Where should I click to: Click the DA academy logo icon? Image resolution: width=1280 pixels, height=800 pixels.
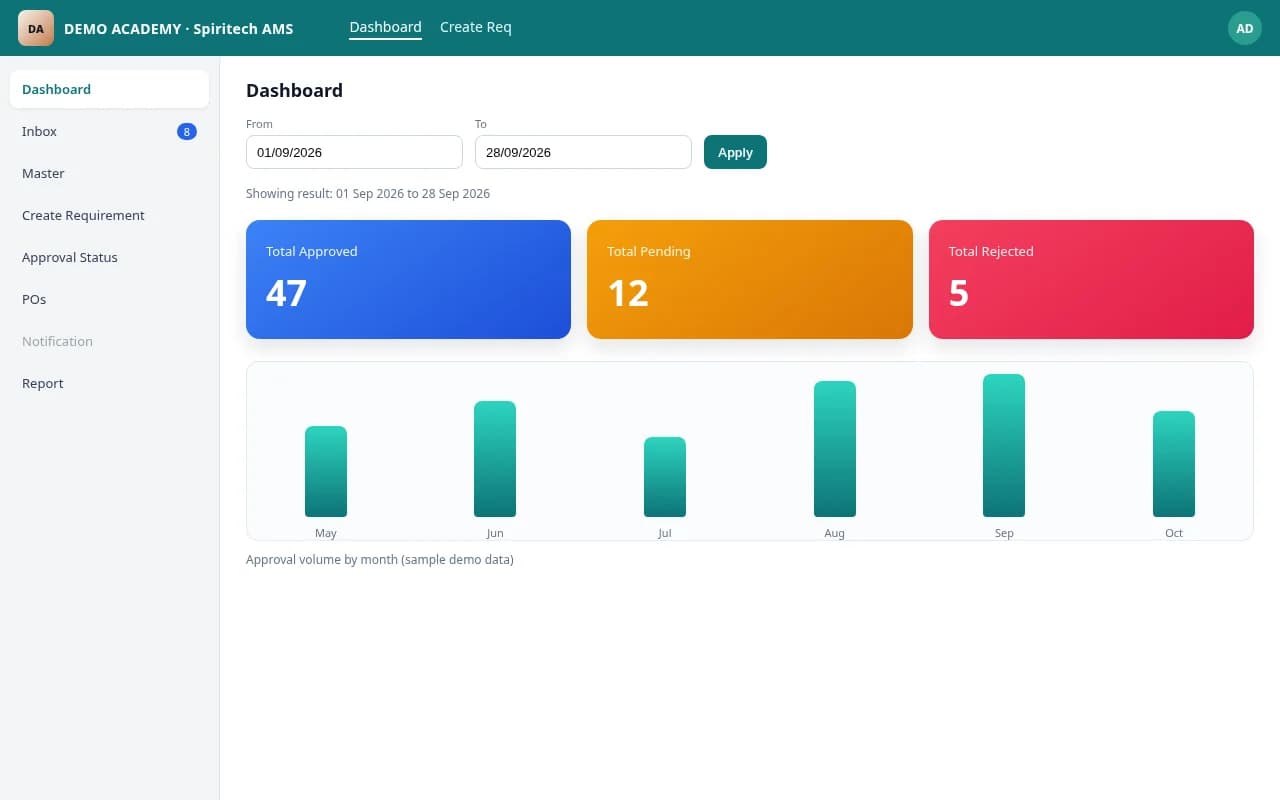(36, 28)
